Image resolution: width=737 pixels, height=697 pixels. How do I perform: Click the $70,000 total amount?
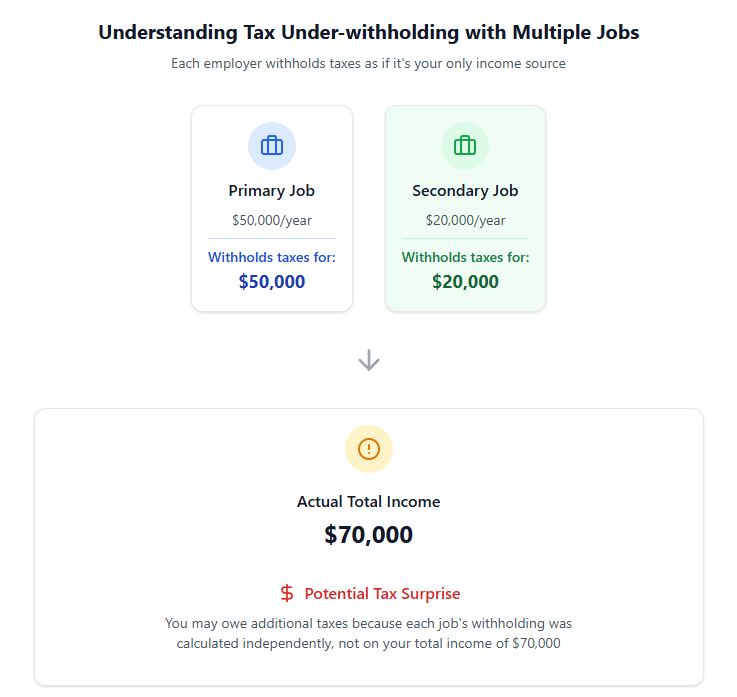tap(369, 535)
